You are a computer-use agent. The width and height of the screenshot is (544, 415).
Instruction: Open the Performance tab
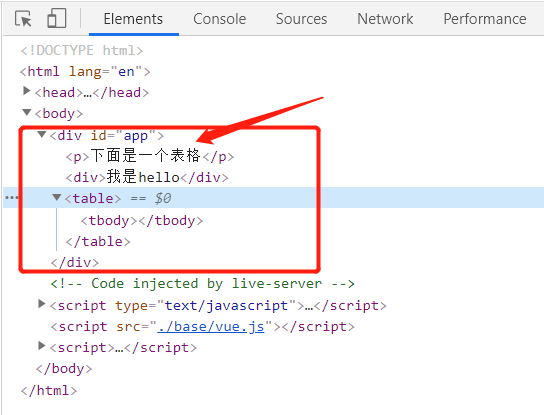point(485,19)
